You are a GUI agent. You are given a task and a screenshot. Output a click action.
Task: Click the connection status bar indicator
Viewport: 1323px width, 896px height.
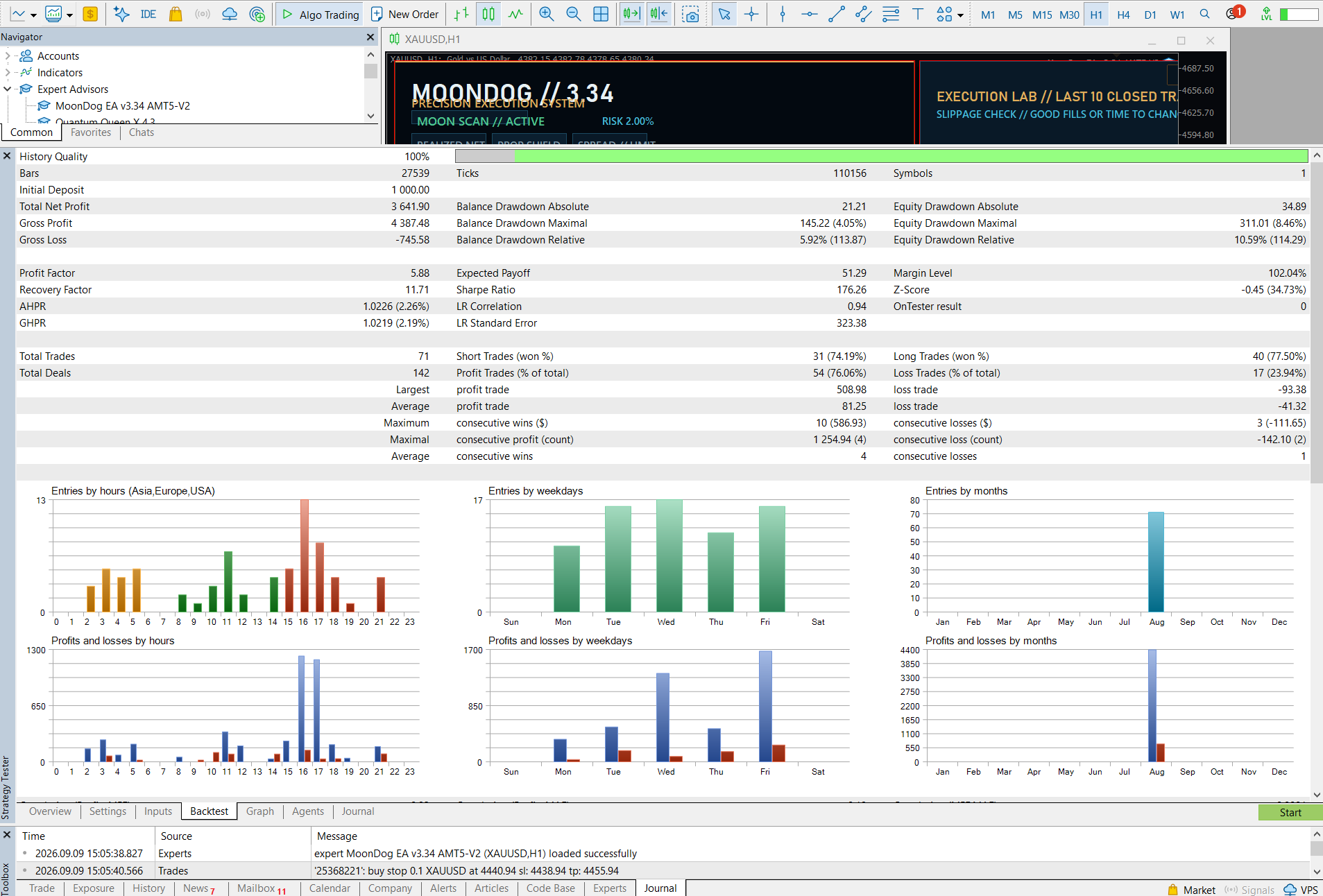coord(1299,14)
